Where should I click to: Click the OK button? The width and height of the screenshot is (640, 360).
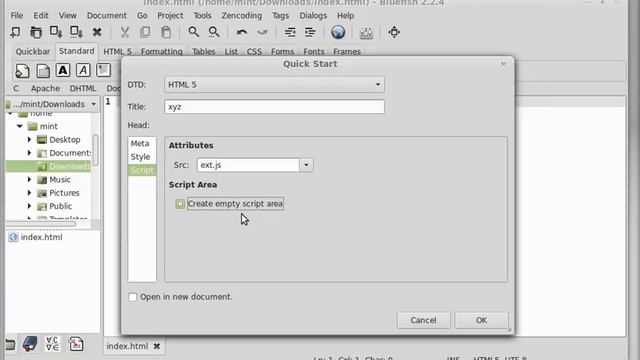click(481, 320)
